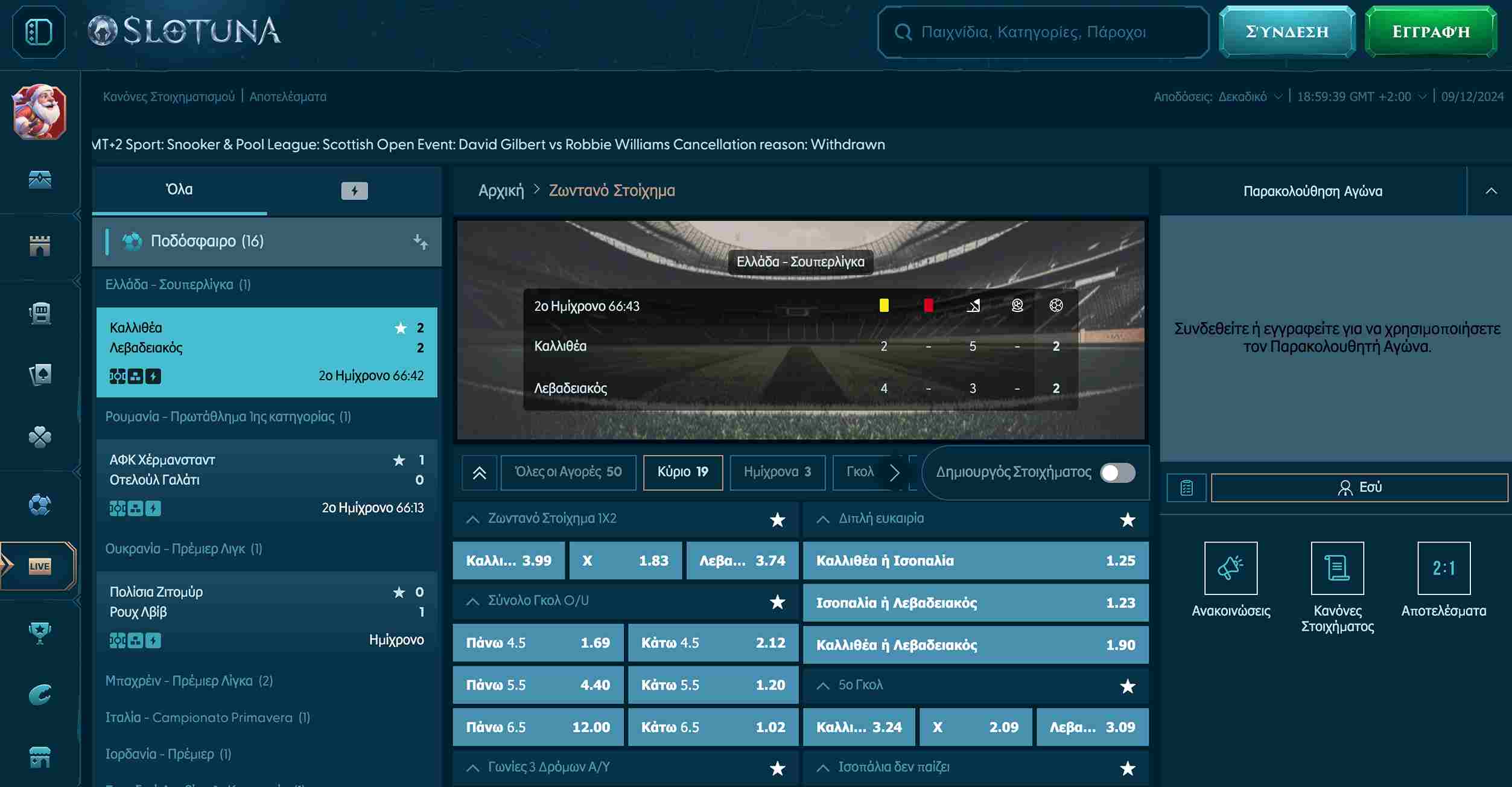Open the Santa Claus promotion icon
Viewport: 1512px width, 787px height.
[x=39, y=112]
